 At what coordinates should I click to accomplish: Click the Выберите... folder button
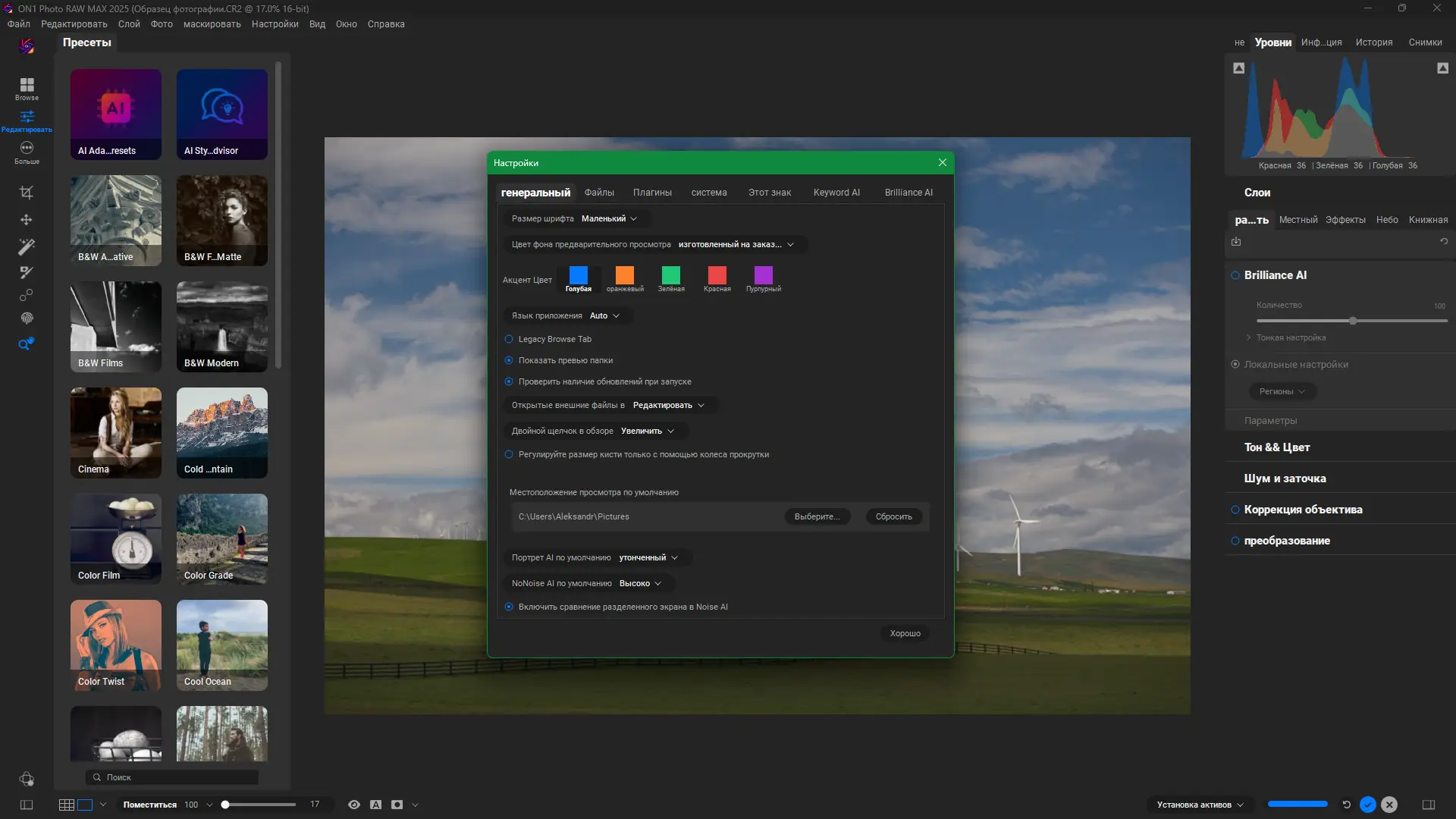817,516
